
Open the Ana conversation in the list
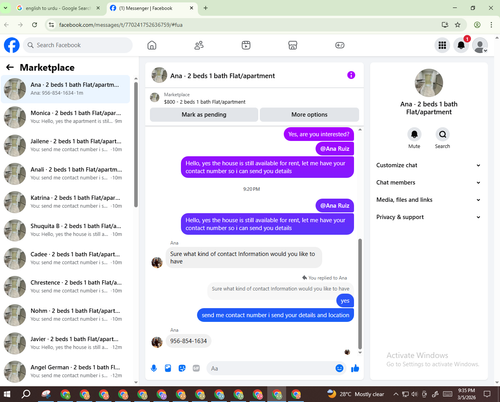66,89
